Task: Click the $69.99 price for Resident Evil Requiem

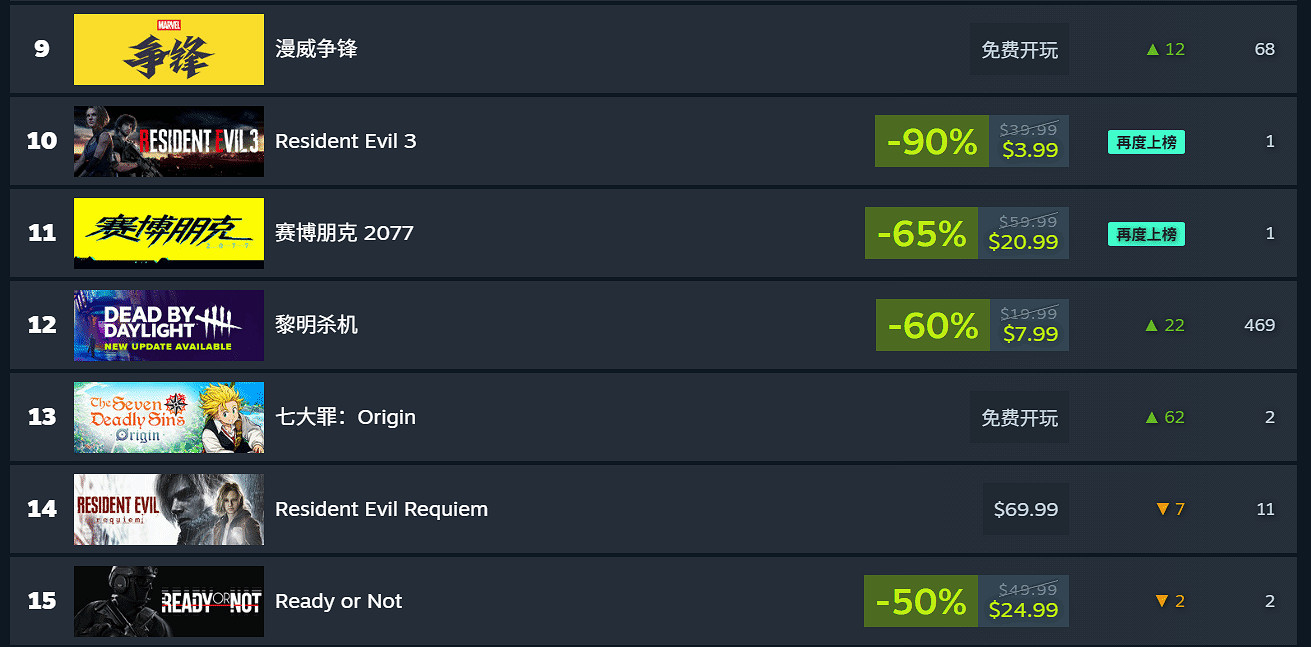Action: click(x=1026, y=510)
